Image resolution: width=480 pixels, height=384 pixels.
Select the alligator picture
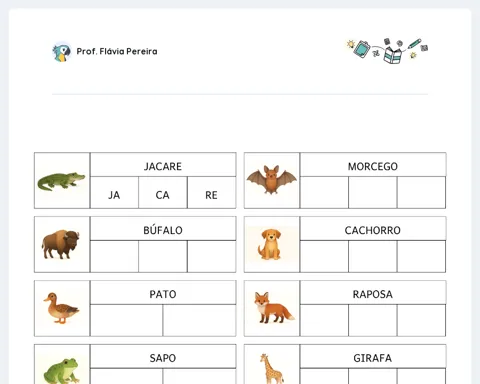[62, 182]
